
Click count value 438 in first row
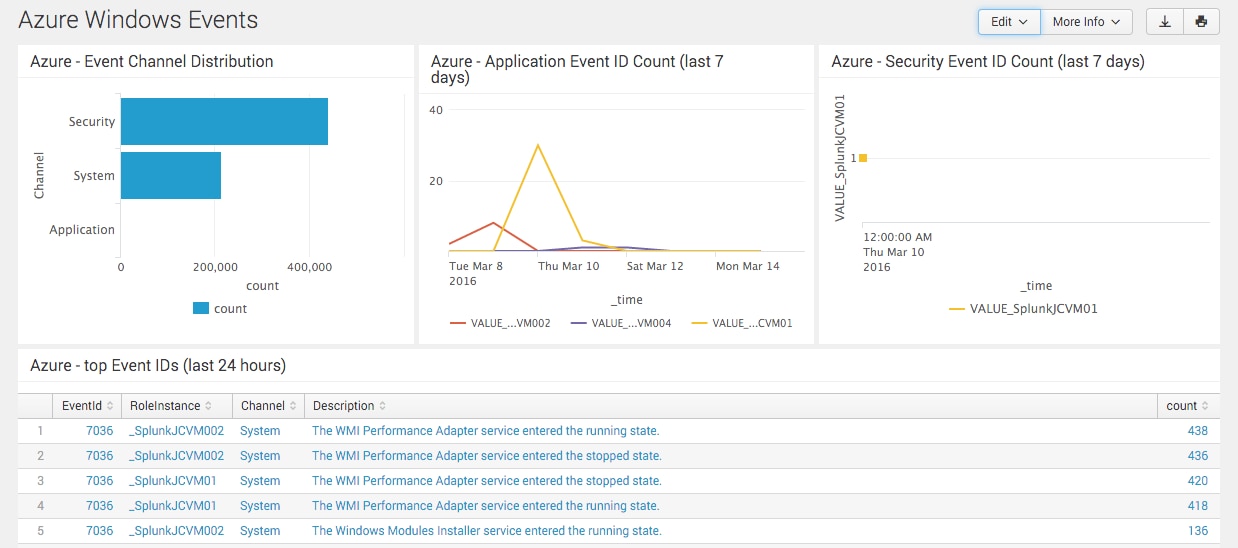pyautogui.click(x=1196, y=431)
